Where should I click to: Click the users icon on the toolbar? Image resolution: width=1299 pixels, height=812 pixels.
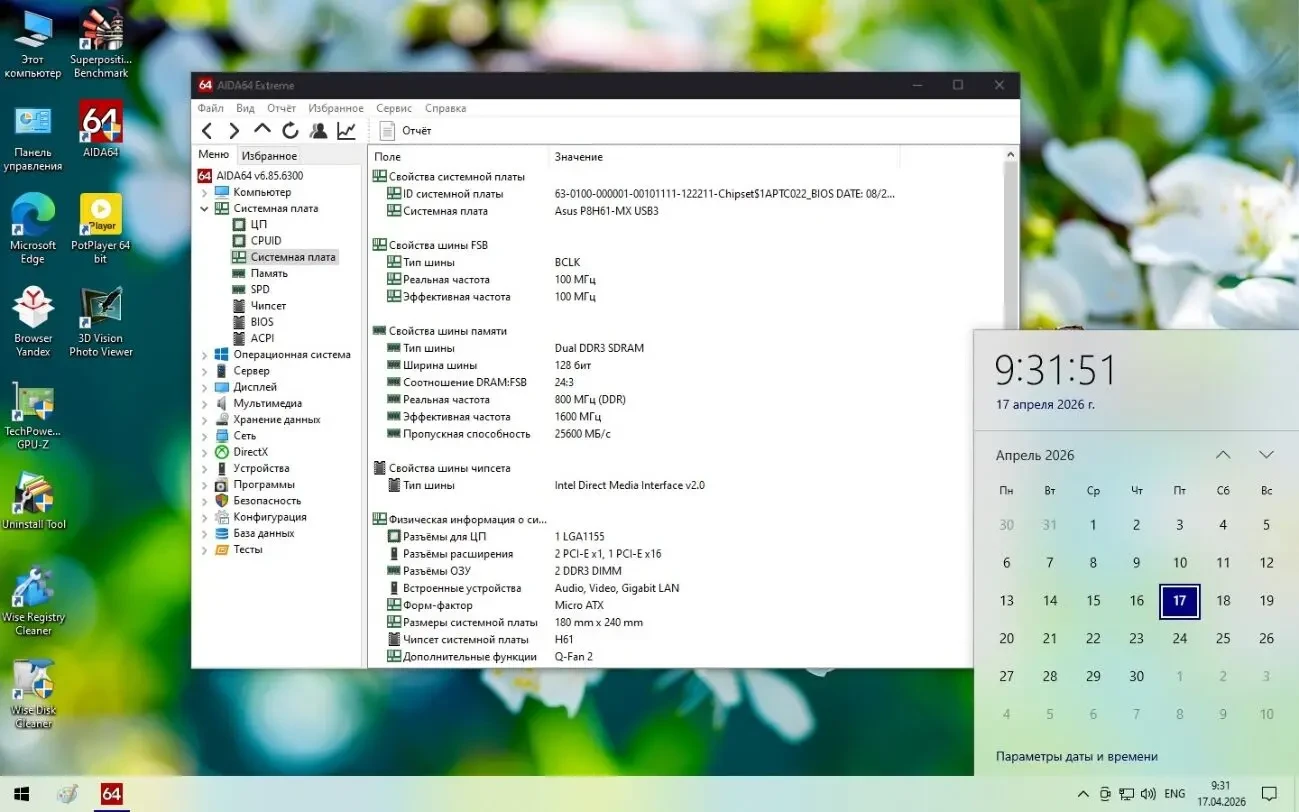point(318,130)
